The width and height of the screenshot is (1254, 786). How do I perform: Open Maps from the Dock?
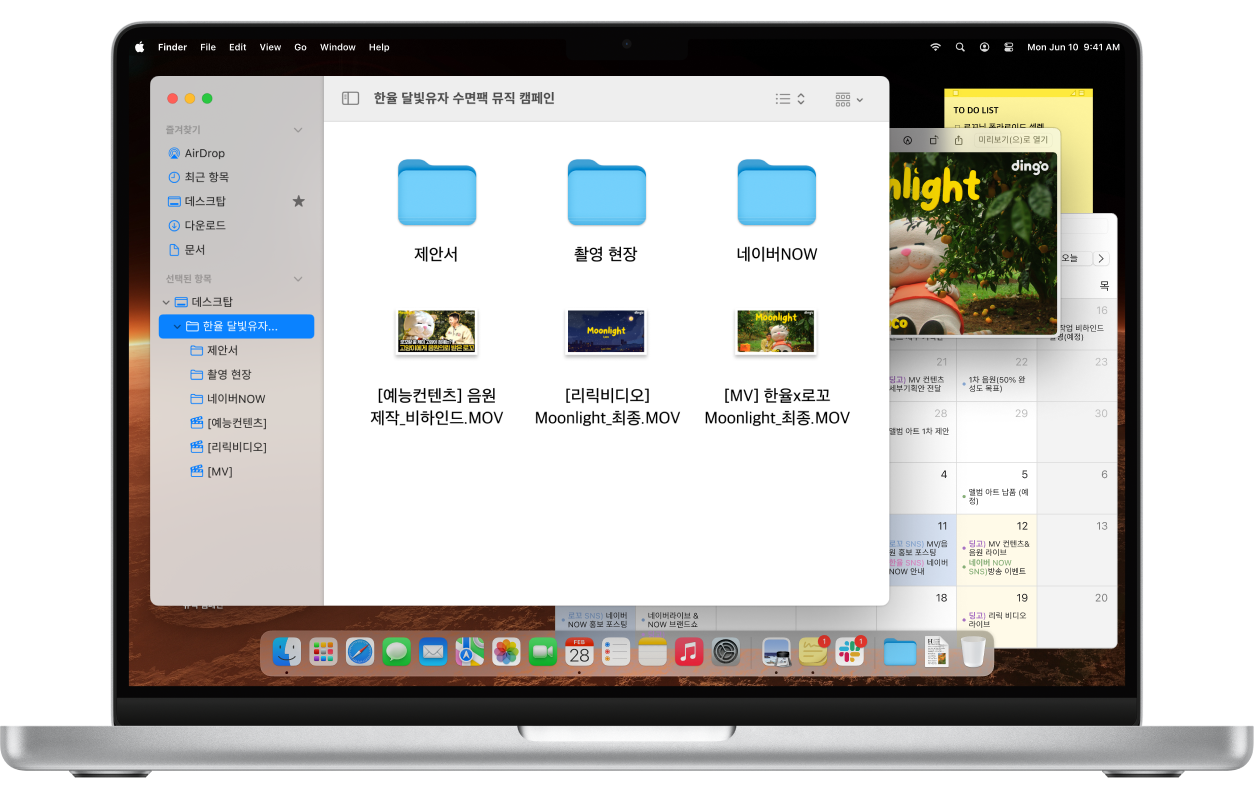coord(469,652)
